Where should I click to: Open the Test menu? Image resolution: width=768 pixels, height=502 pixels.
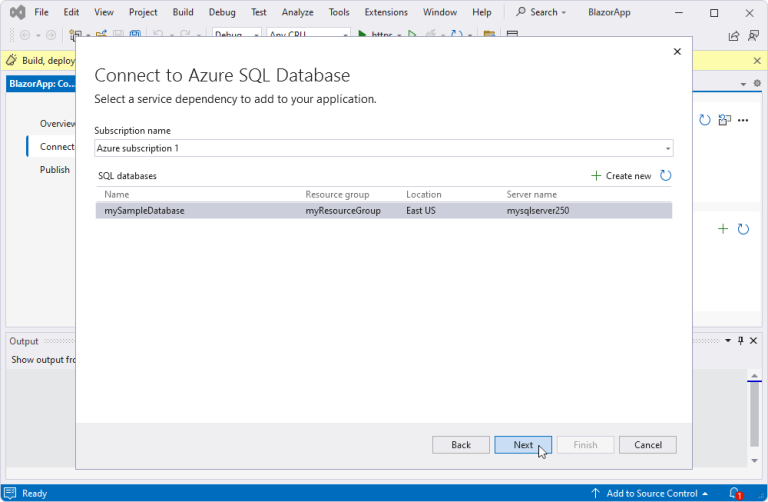pyautogui.click(x=259, y=12)
